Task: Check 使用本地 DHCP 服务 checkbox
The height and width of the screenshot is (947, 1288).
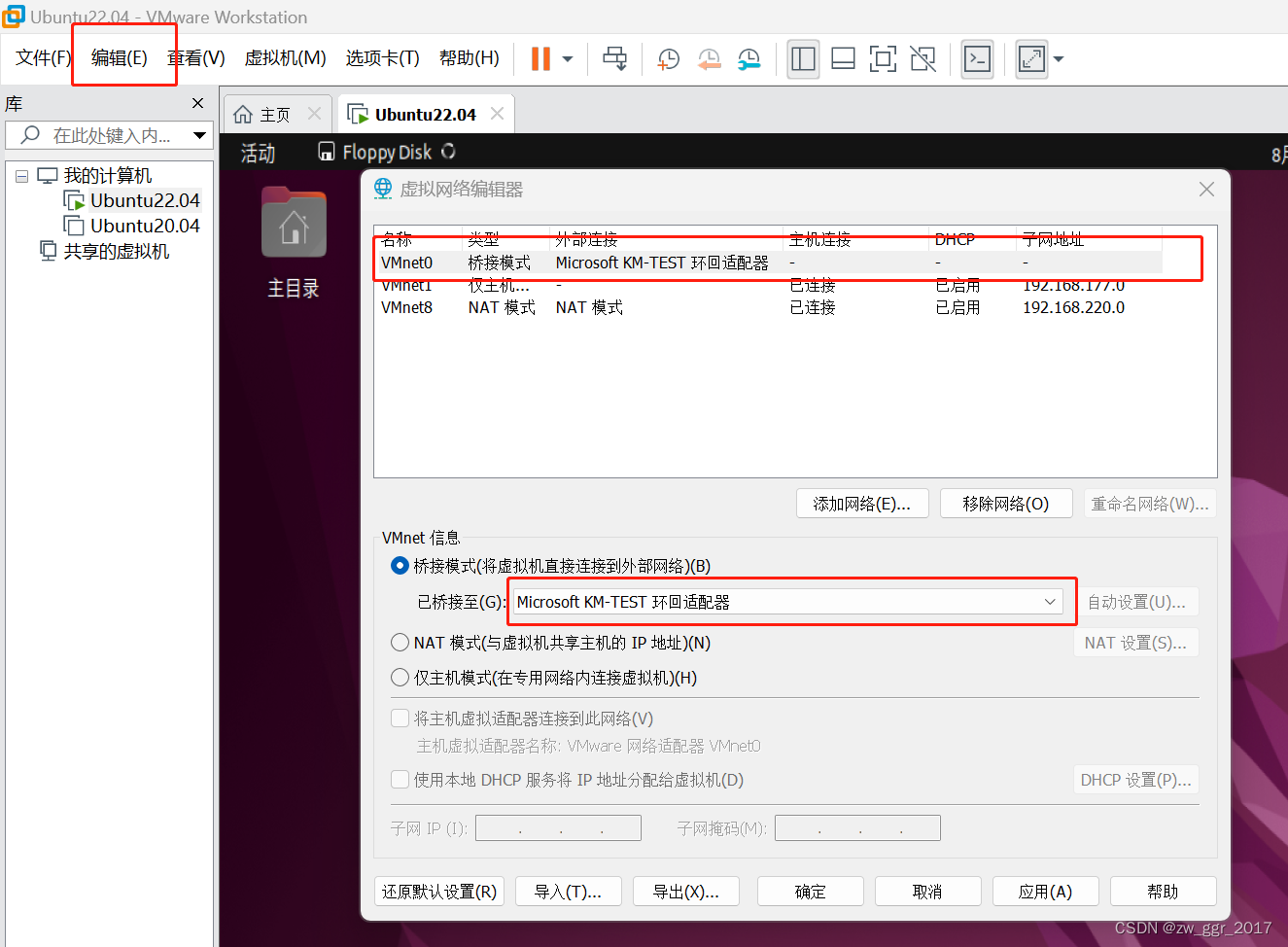Action: [x=400, y=779]
